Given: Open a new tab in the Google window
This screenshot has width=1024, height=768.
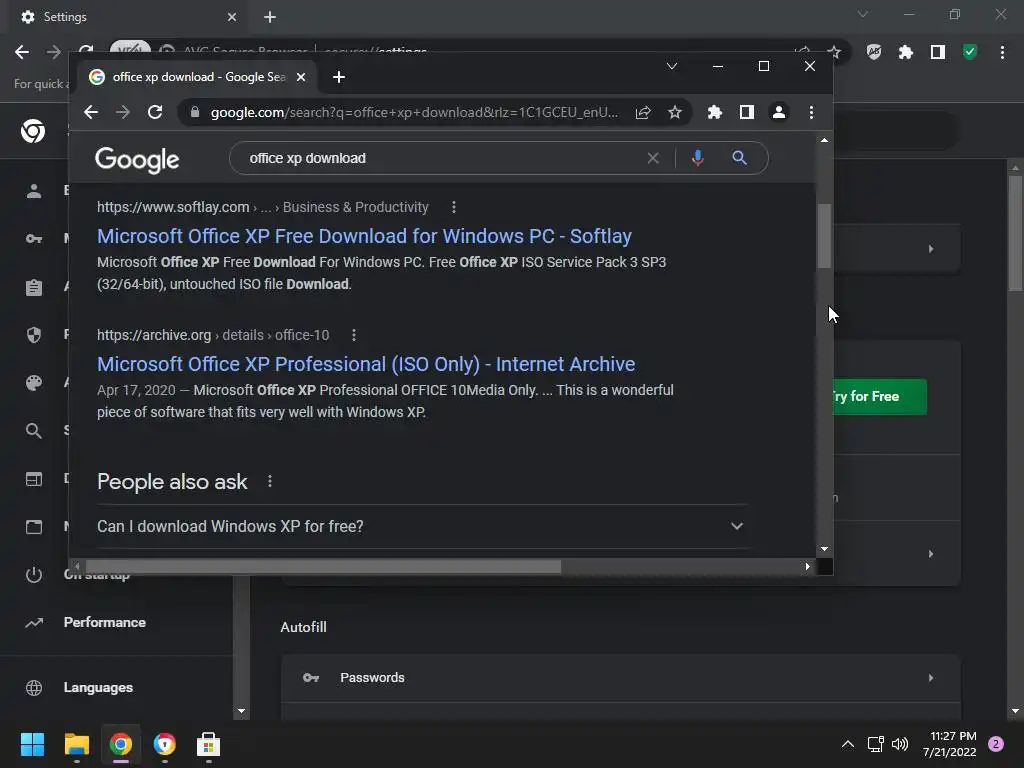Looking at the screenshot, I should (338, 77).
